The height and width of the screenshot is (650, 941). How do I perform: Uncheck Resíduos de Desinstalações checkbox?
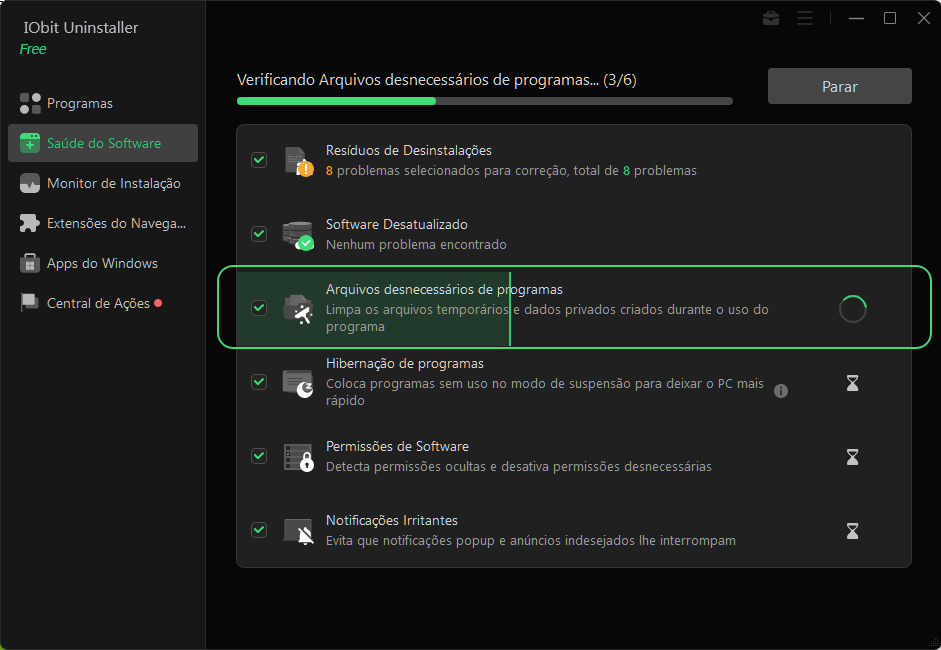click(x=259, y=160)
